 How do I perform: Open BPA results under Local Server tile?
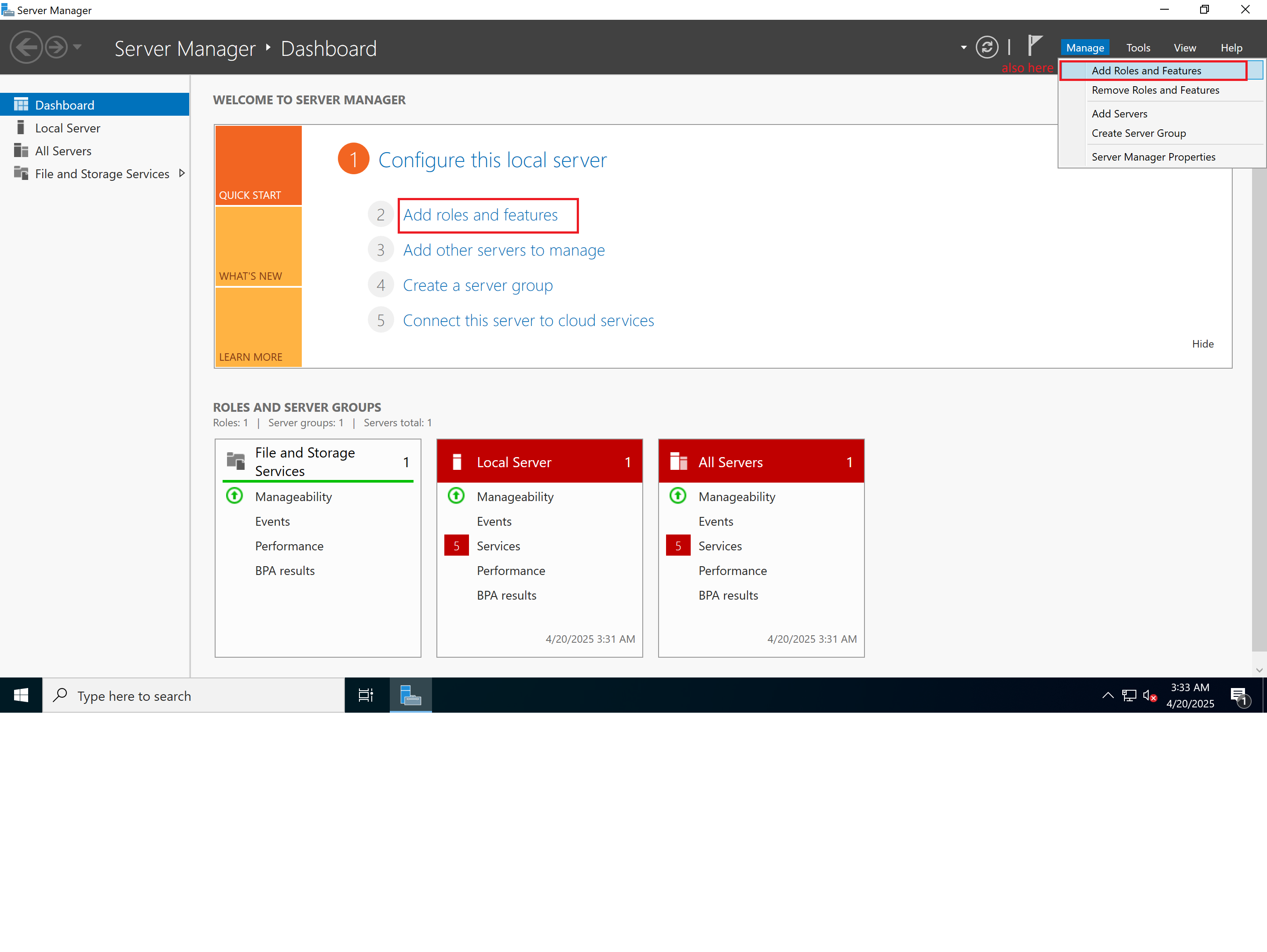506,595
